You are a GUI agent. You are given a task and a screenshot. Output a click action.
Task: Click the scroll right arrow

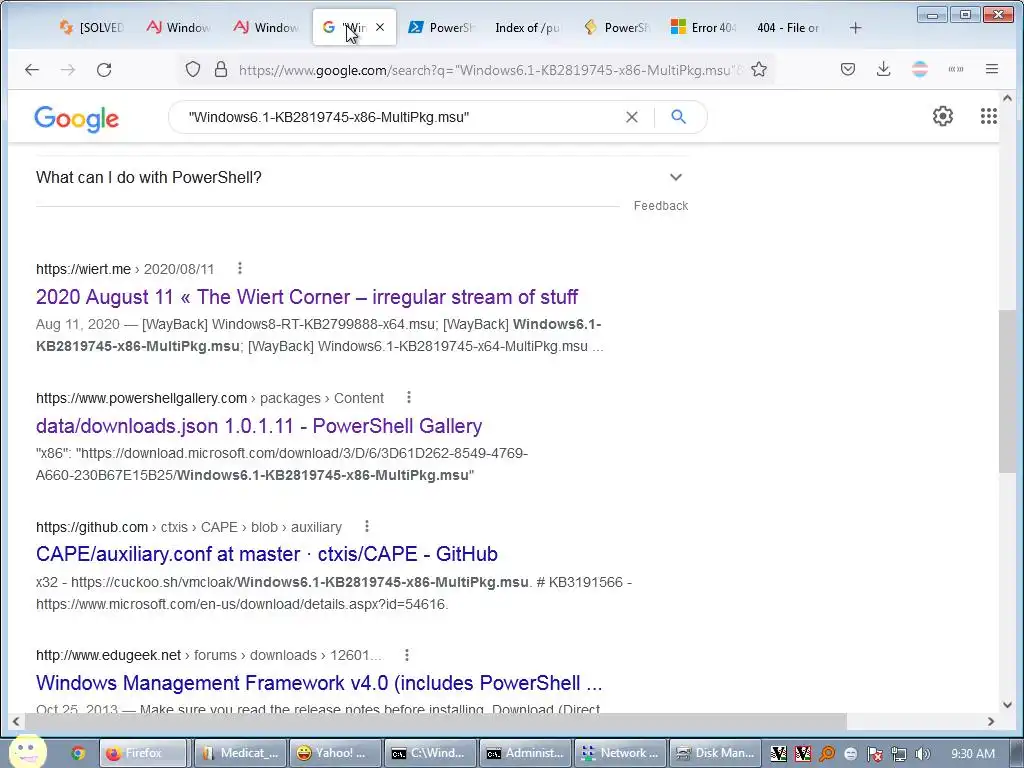[x=991, y=722]
